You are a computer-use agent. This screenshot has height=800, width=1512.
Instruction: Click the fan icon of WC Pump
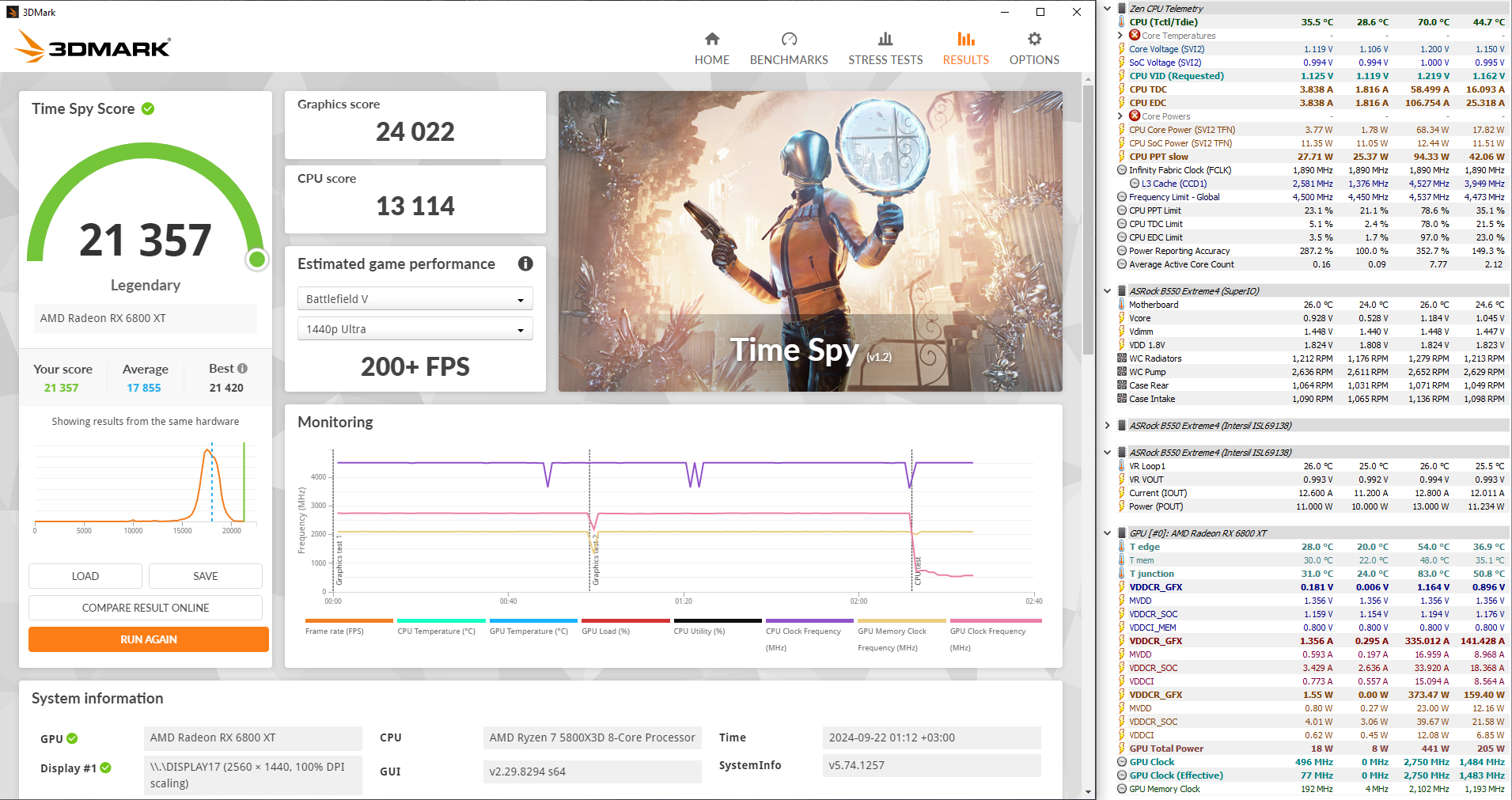click(x=1122, y=372)
